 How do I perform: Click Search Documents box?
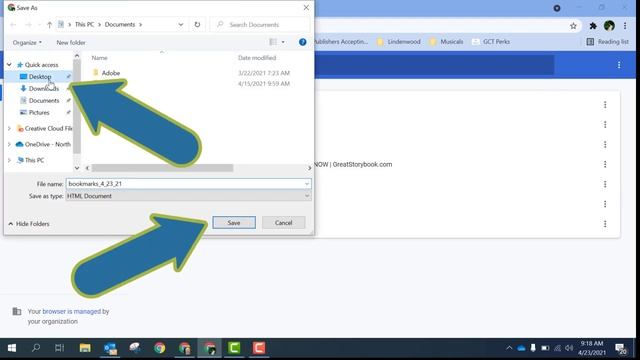tap(260, 24)
